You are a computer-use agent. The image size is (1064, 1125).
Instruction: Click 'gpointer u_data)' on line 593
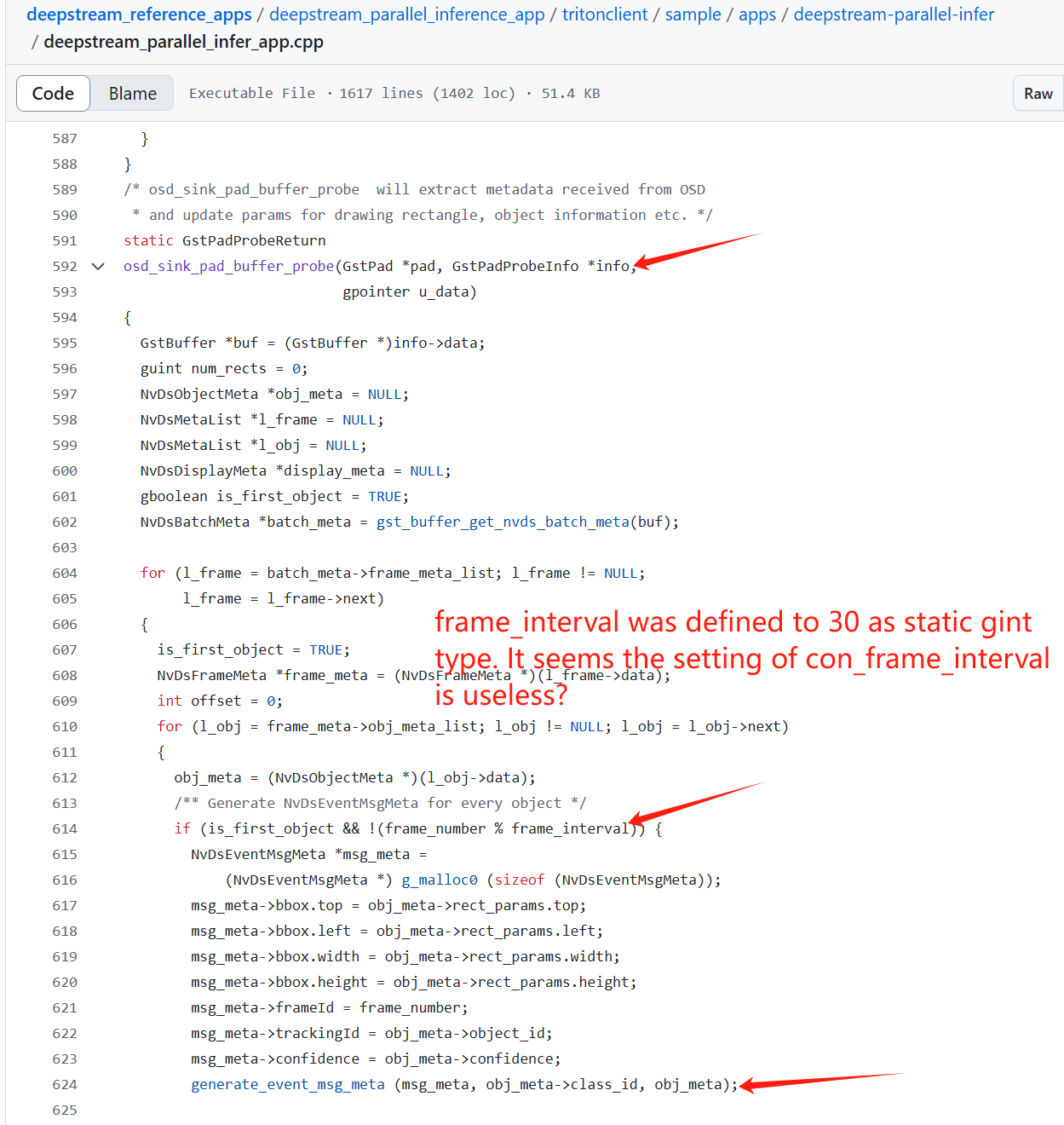coord(410,292)
